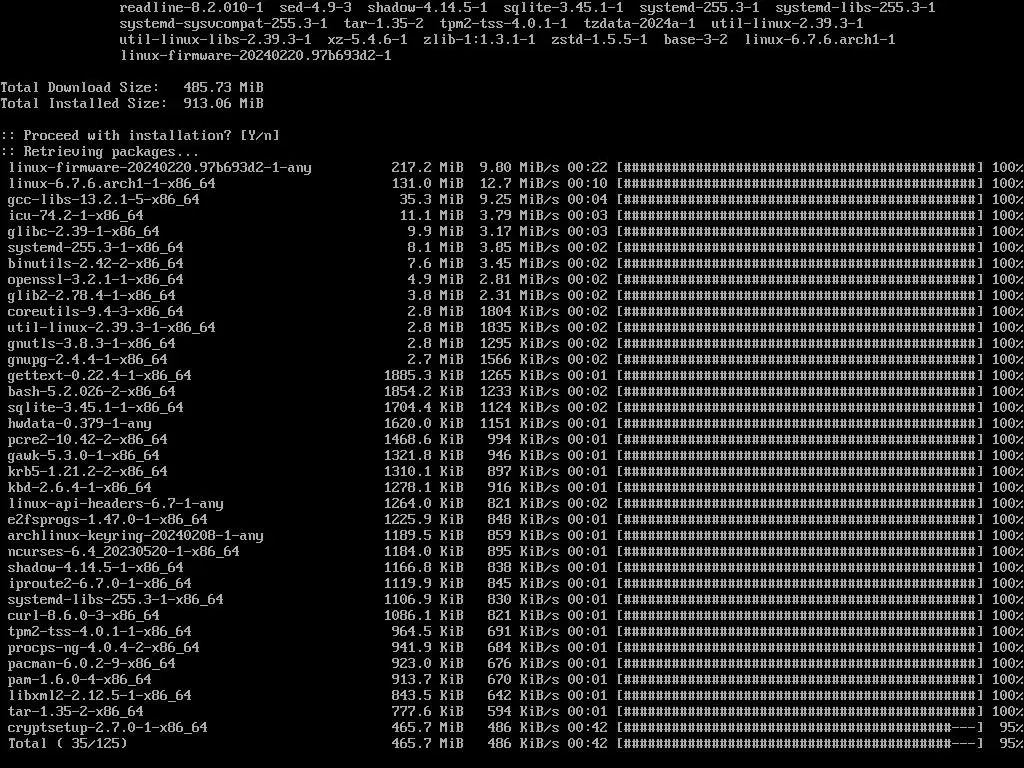1024x768 pixels.
Task: Select the 217.2 MiB size of linux-firmware
Action: [427, 168]
